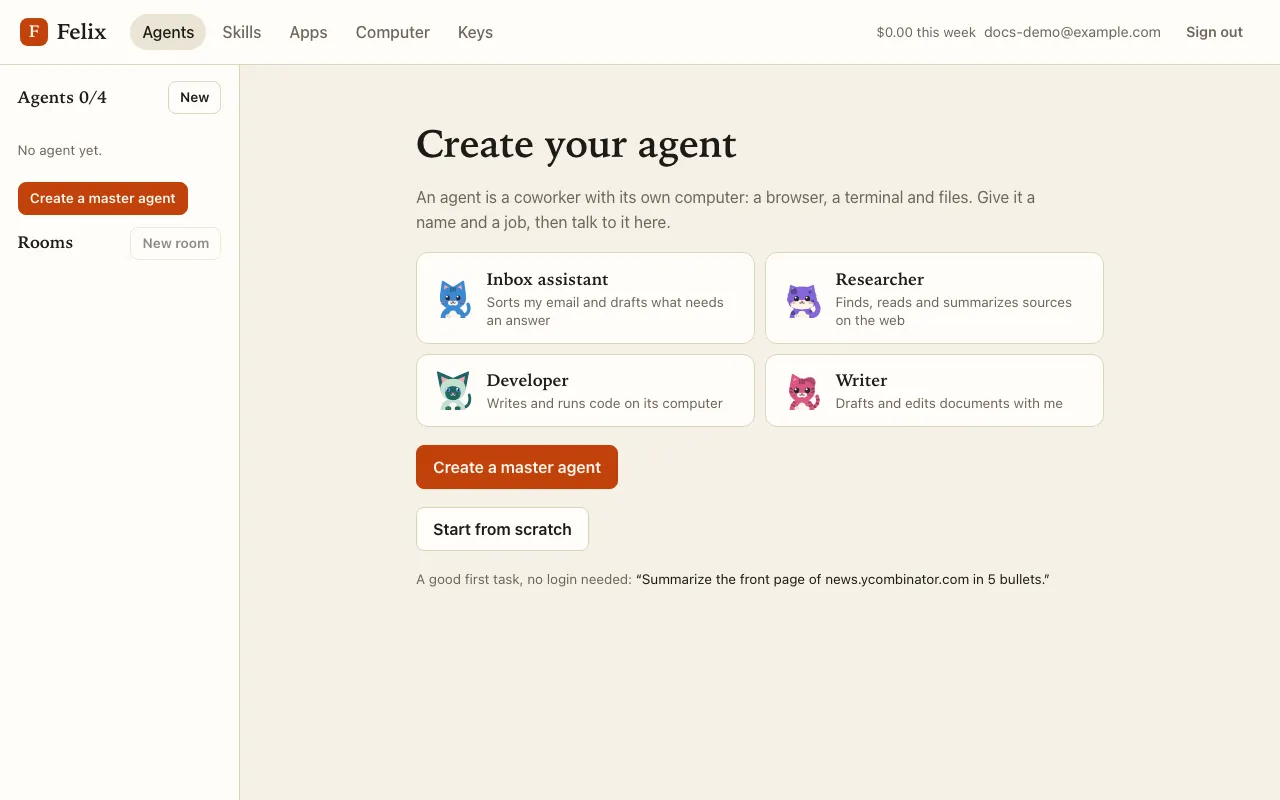Screen dimensions: 1280x800
Task: Open the Agents tab
Action: pyautogui.click(x=168, y=32)
